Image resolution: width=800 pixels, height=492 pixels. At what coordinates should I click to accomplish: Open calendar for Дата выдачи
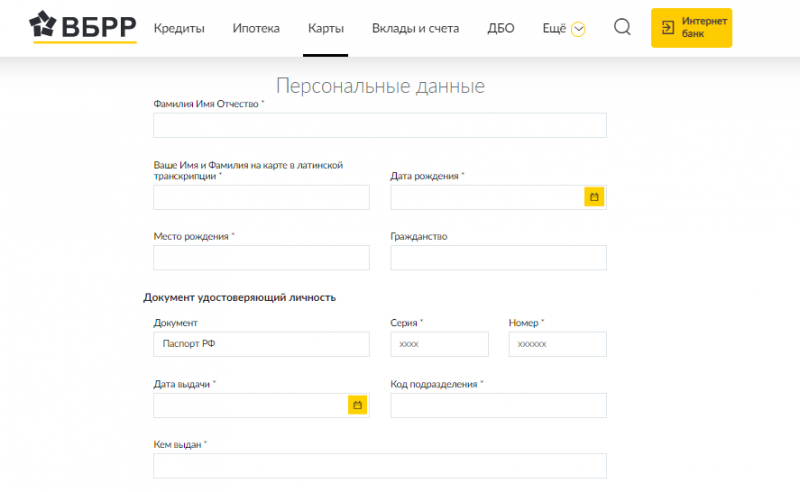pos(357,405)
